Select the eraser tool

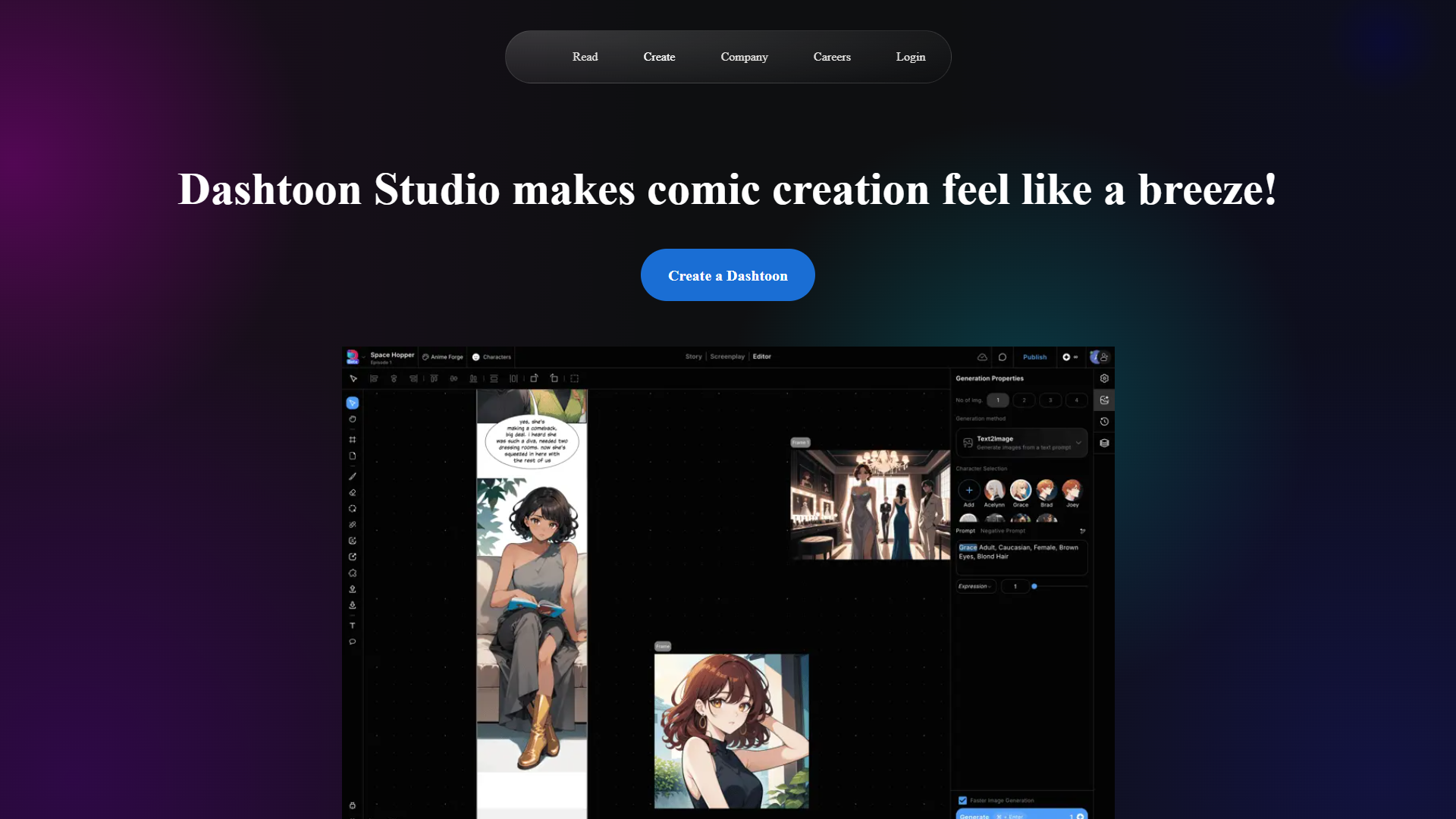pos(353,493)
